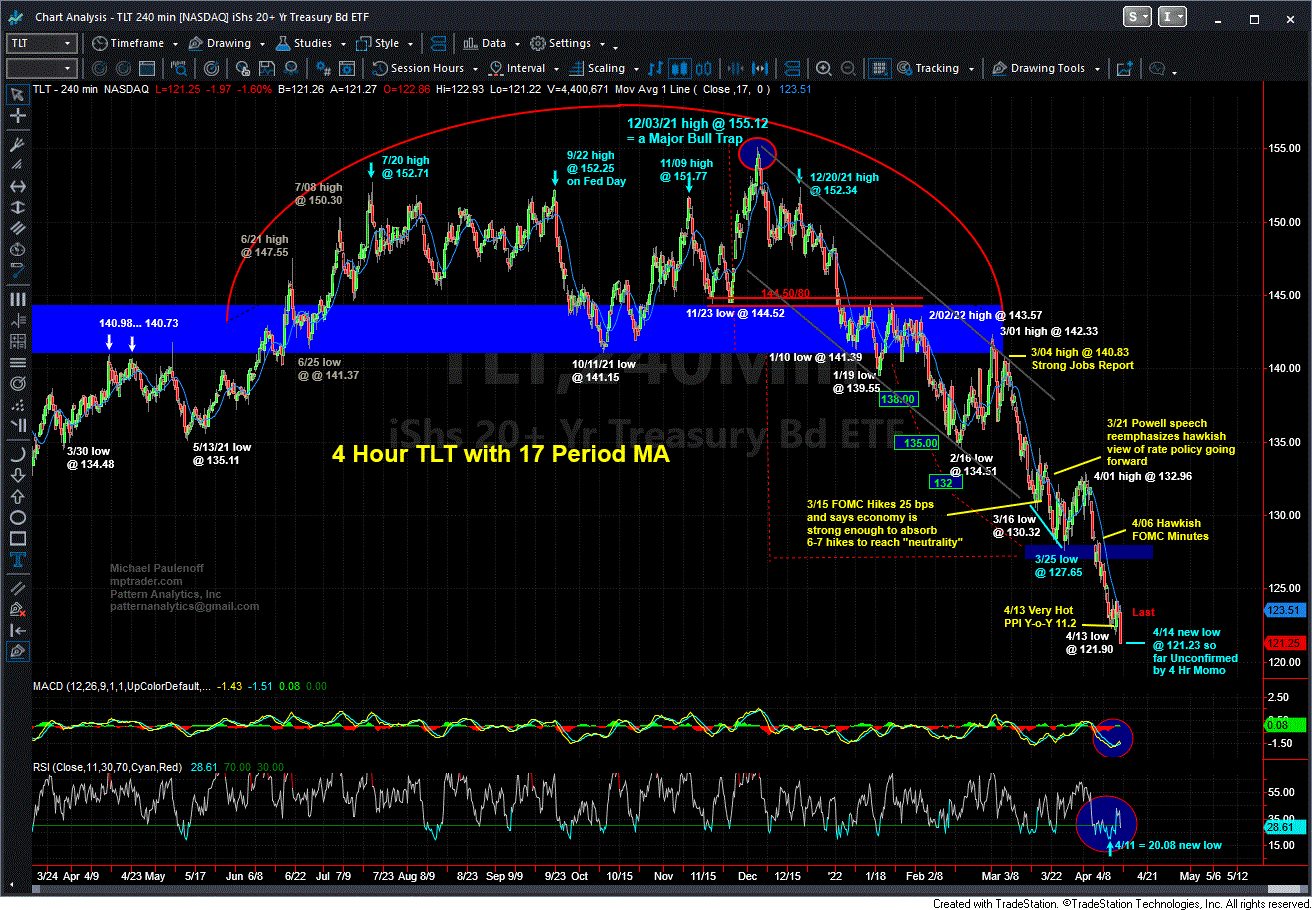The image size is (1312, 910).
Task: Open the Settings menu
Action: point(569,44)
